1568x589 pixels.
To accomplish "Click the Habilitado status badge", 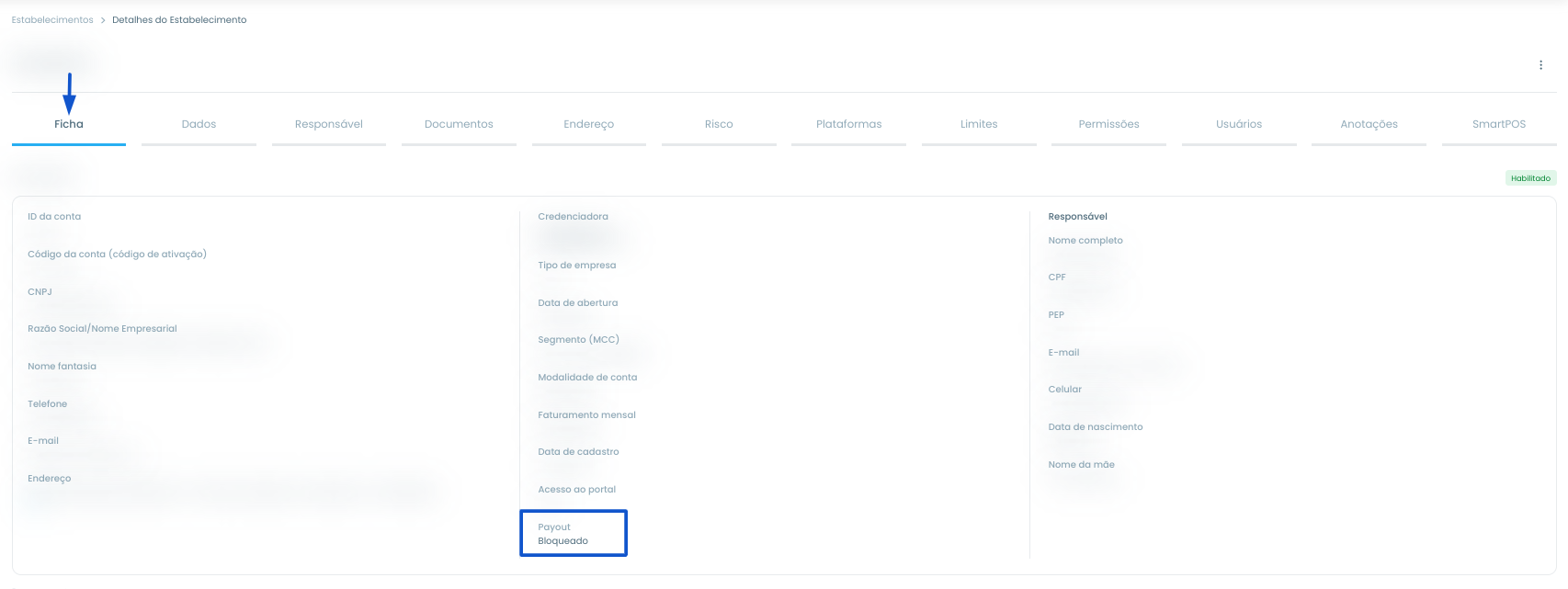I will pos(1530,178).
